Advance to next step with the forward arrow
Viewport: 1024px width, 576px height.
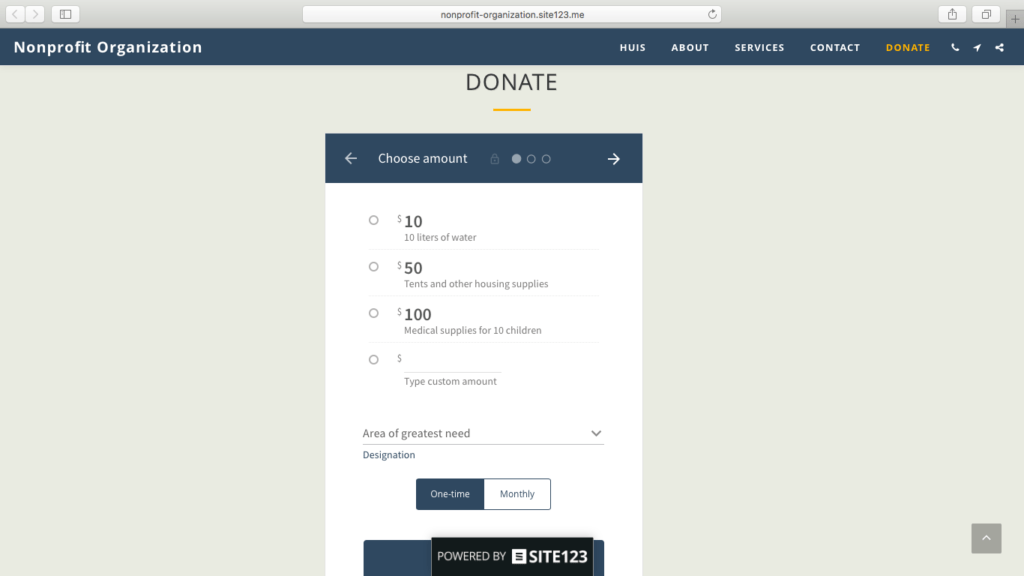pos(613,158)
